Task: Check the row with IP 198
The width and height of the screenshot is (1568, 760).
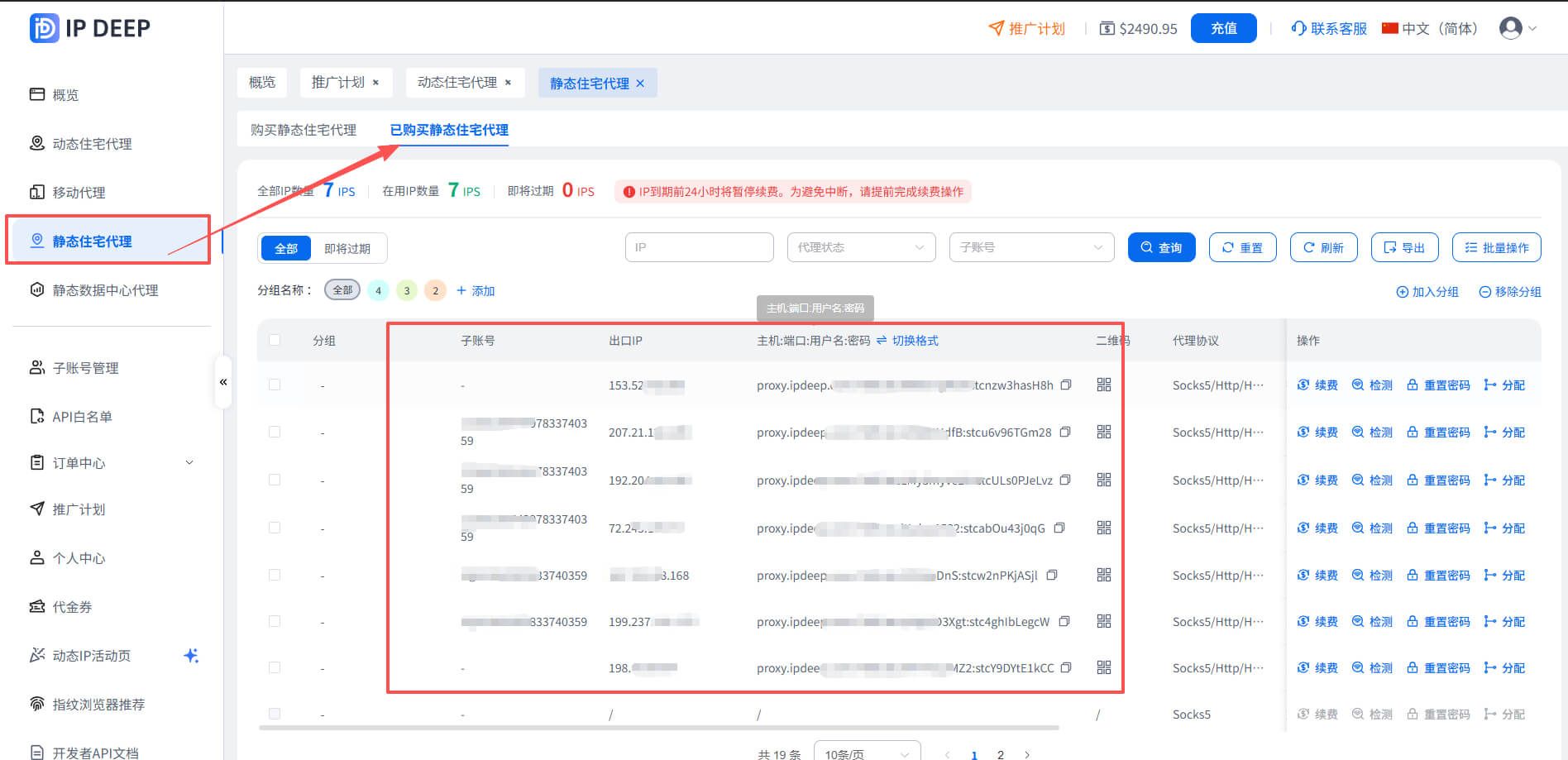Action: click(x=275, y=667)
